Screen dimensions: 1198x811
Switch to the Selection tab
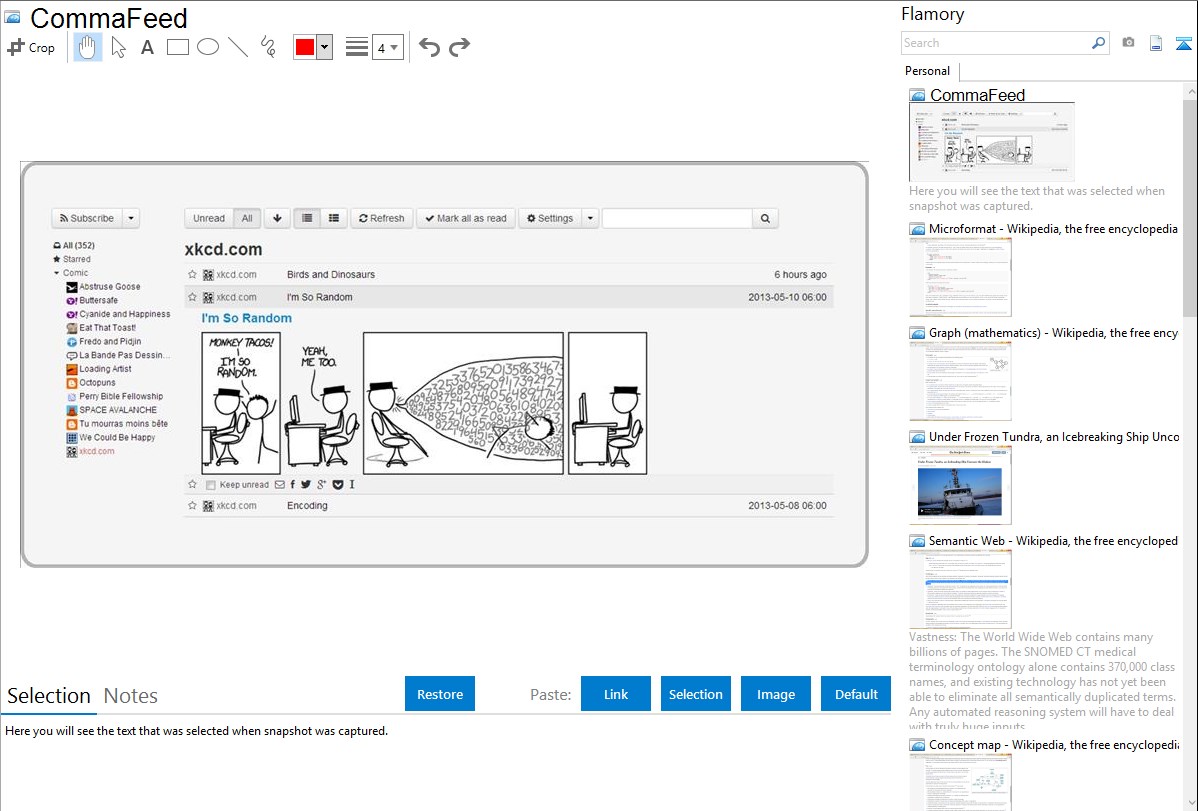(x=49, y=696)
